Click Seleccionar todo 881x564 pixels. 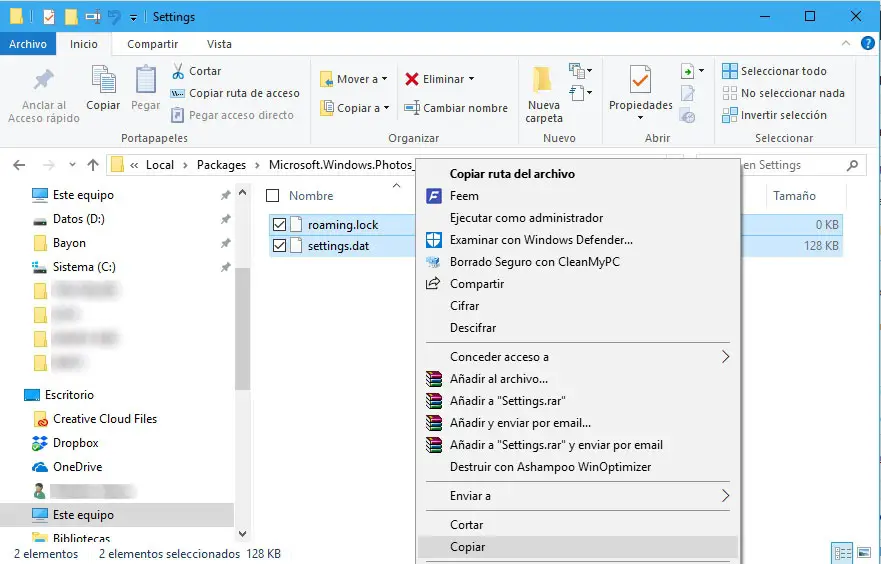tap(774, 71)
